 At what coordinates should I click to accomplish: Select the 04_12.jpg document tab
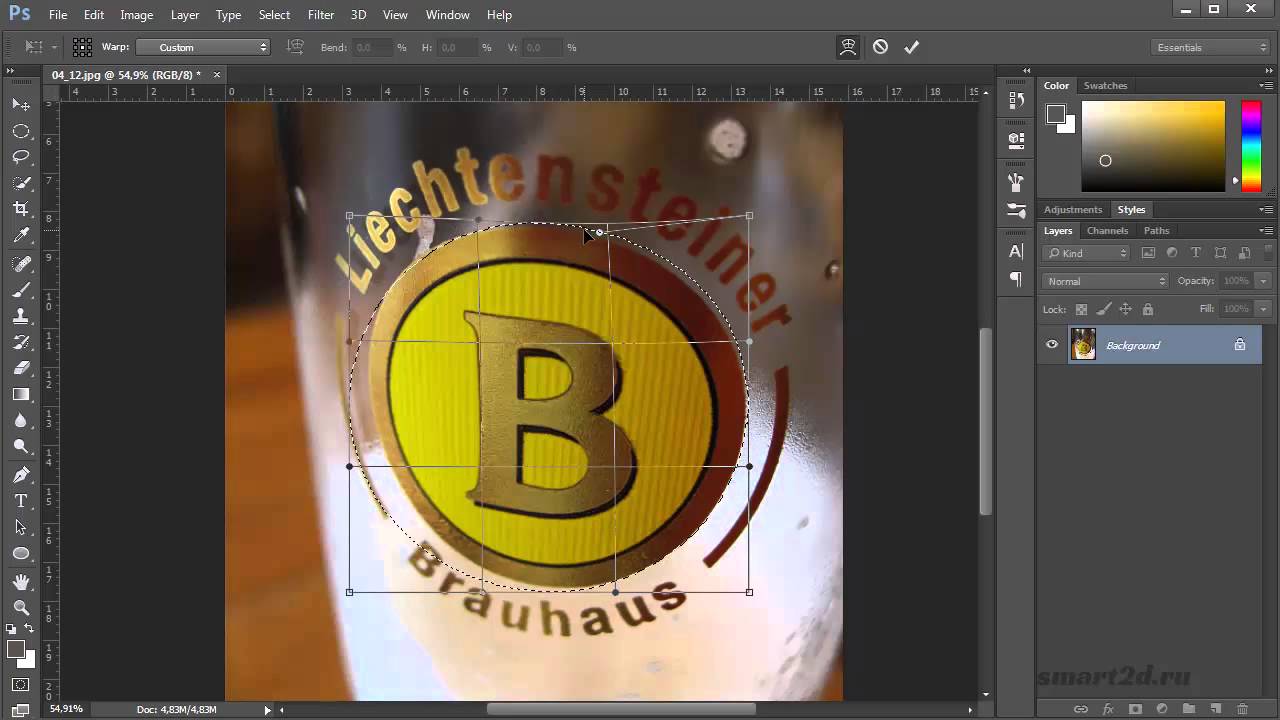126,75
